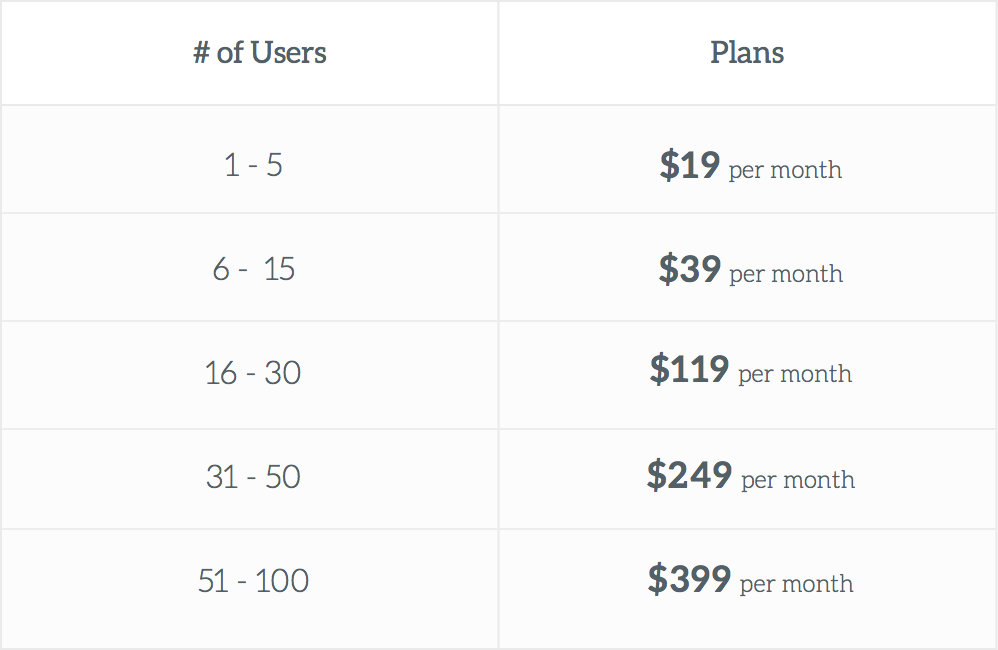998x650 pixels.
Task: Select the '31 - 50' users range
Action: [253, 477]
